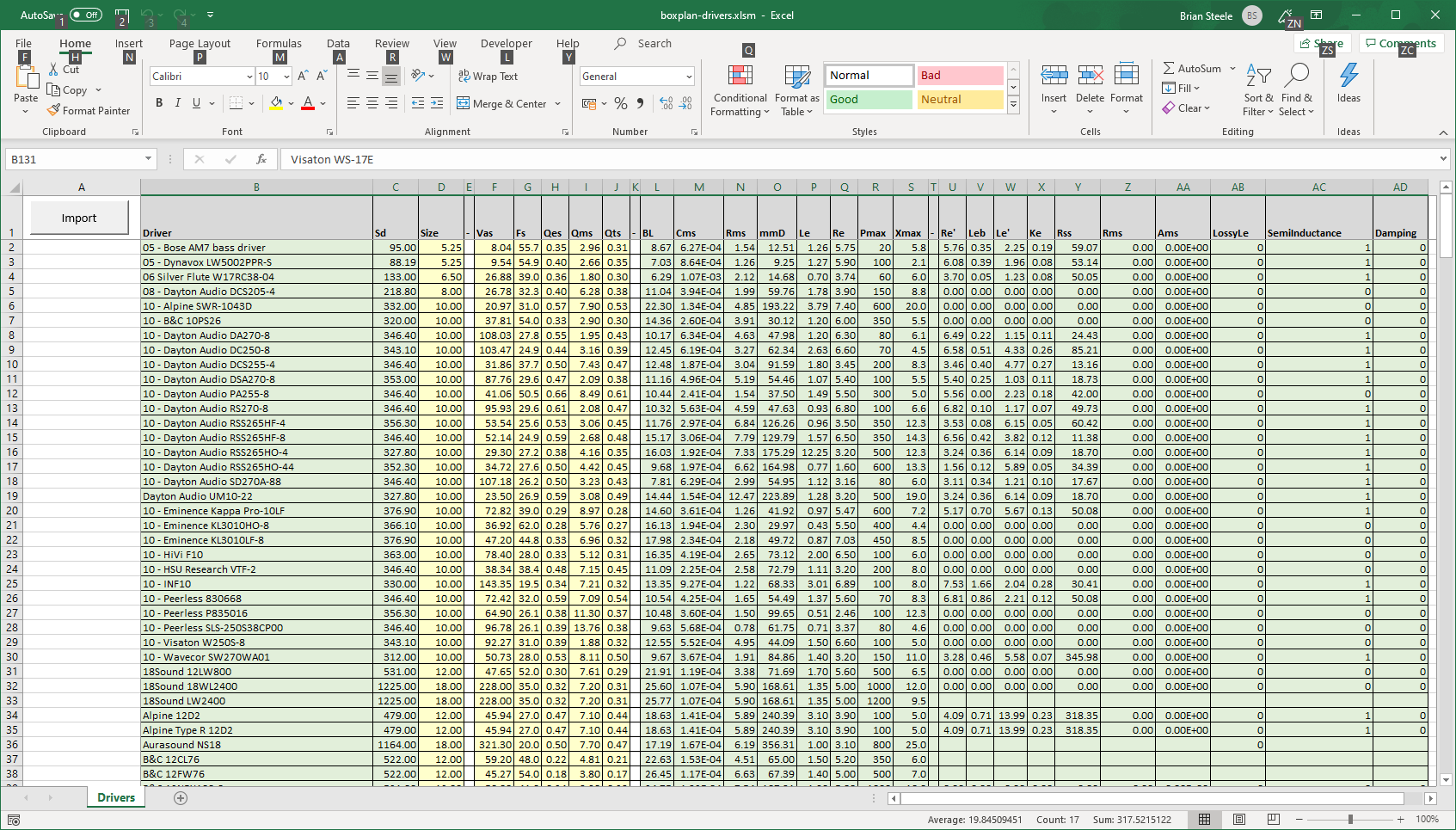Apply Percent Style number format
This screenshot has width=1456, height=830.
[621, 103]
